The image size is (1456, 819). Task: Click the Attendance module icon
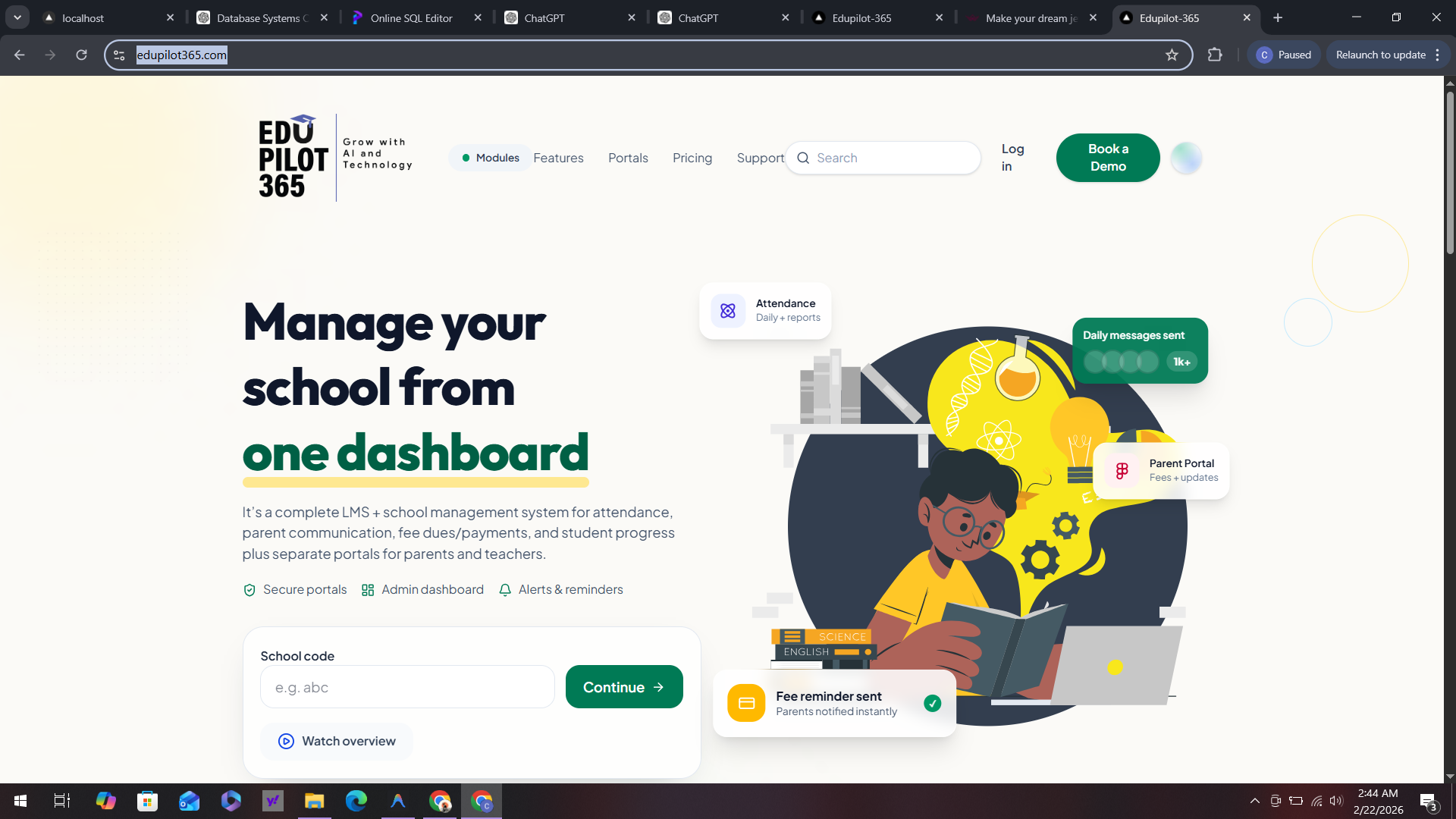click(727, 310)
